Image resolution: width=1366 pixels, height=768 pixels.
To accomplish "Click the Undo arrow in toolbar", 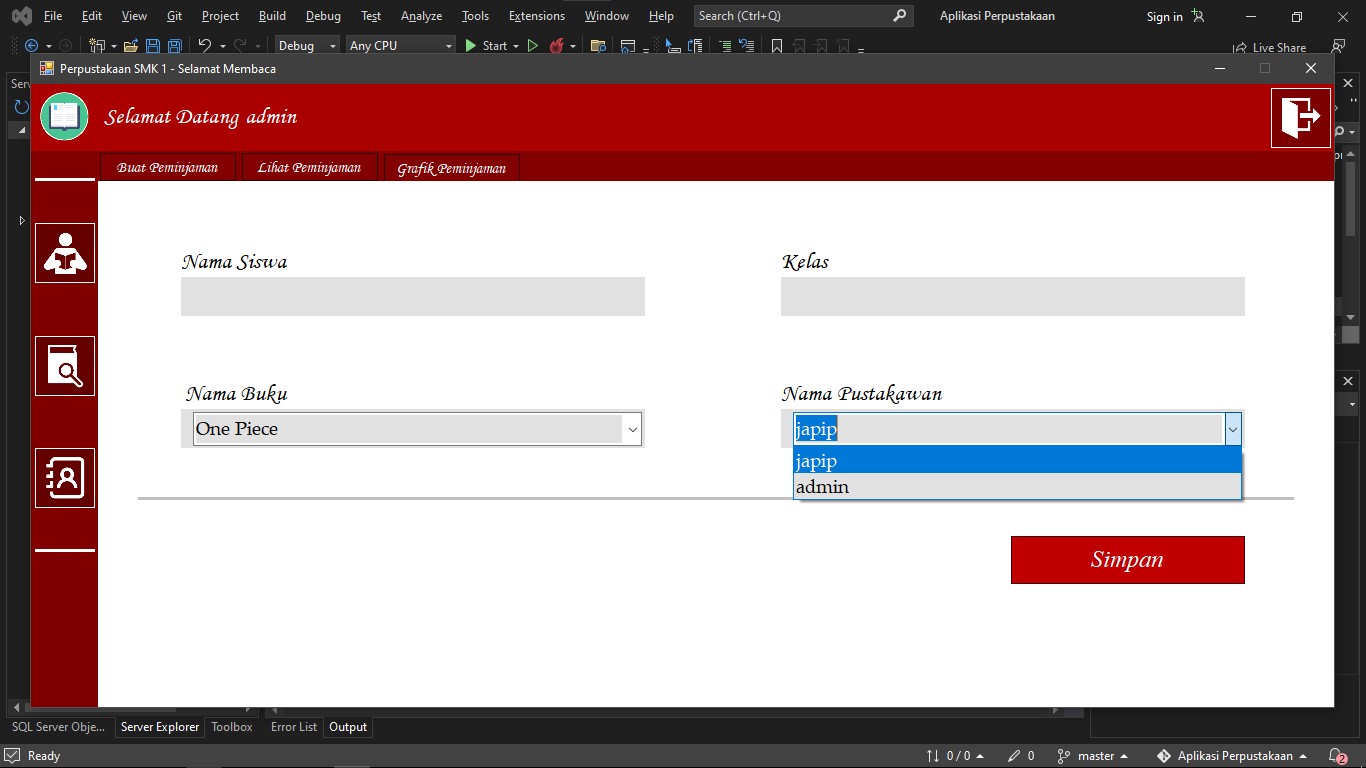I will tap(204, 46).
